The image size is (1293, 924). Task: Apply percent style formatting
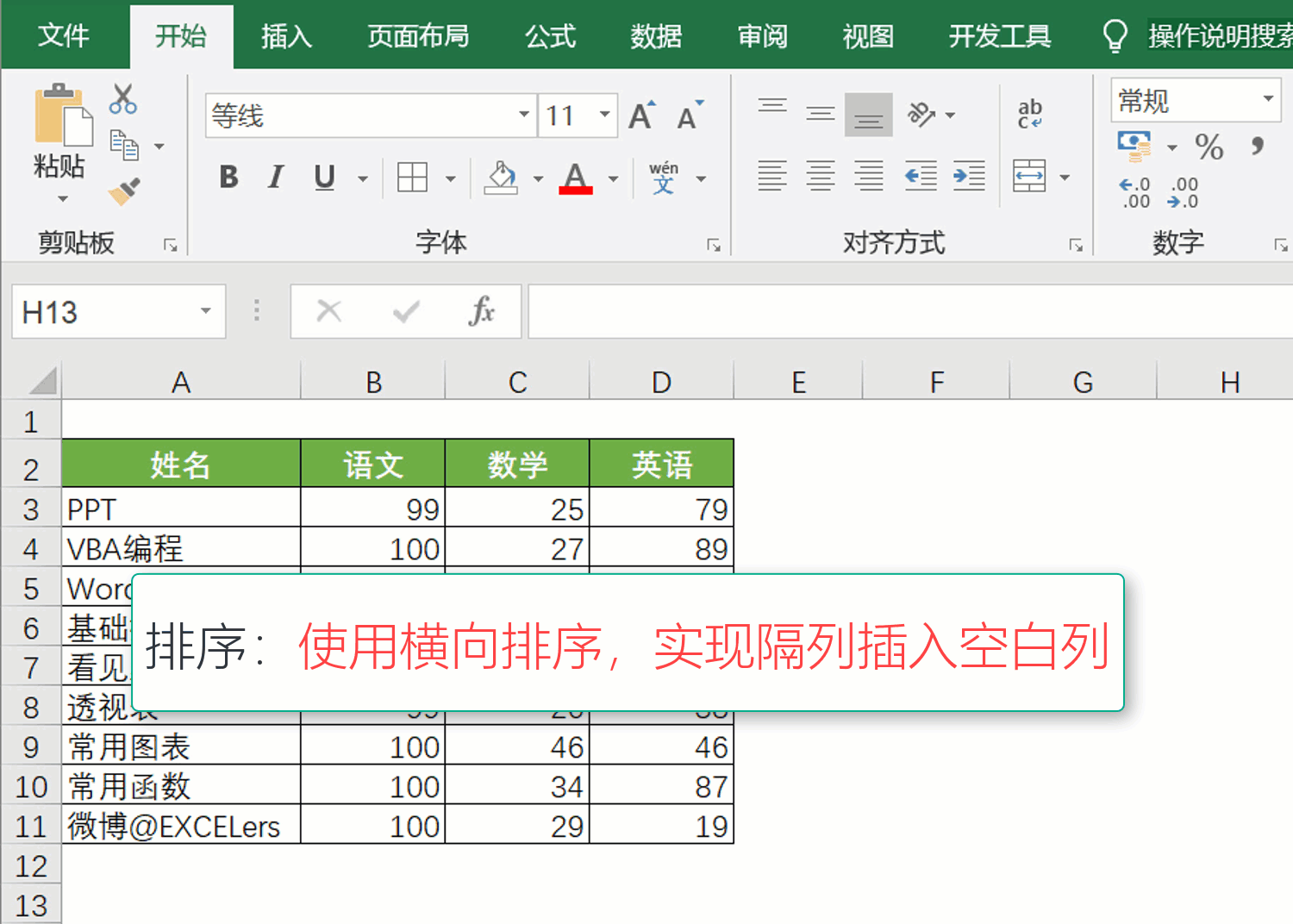[1209, 147]
